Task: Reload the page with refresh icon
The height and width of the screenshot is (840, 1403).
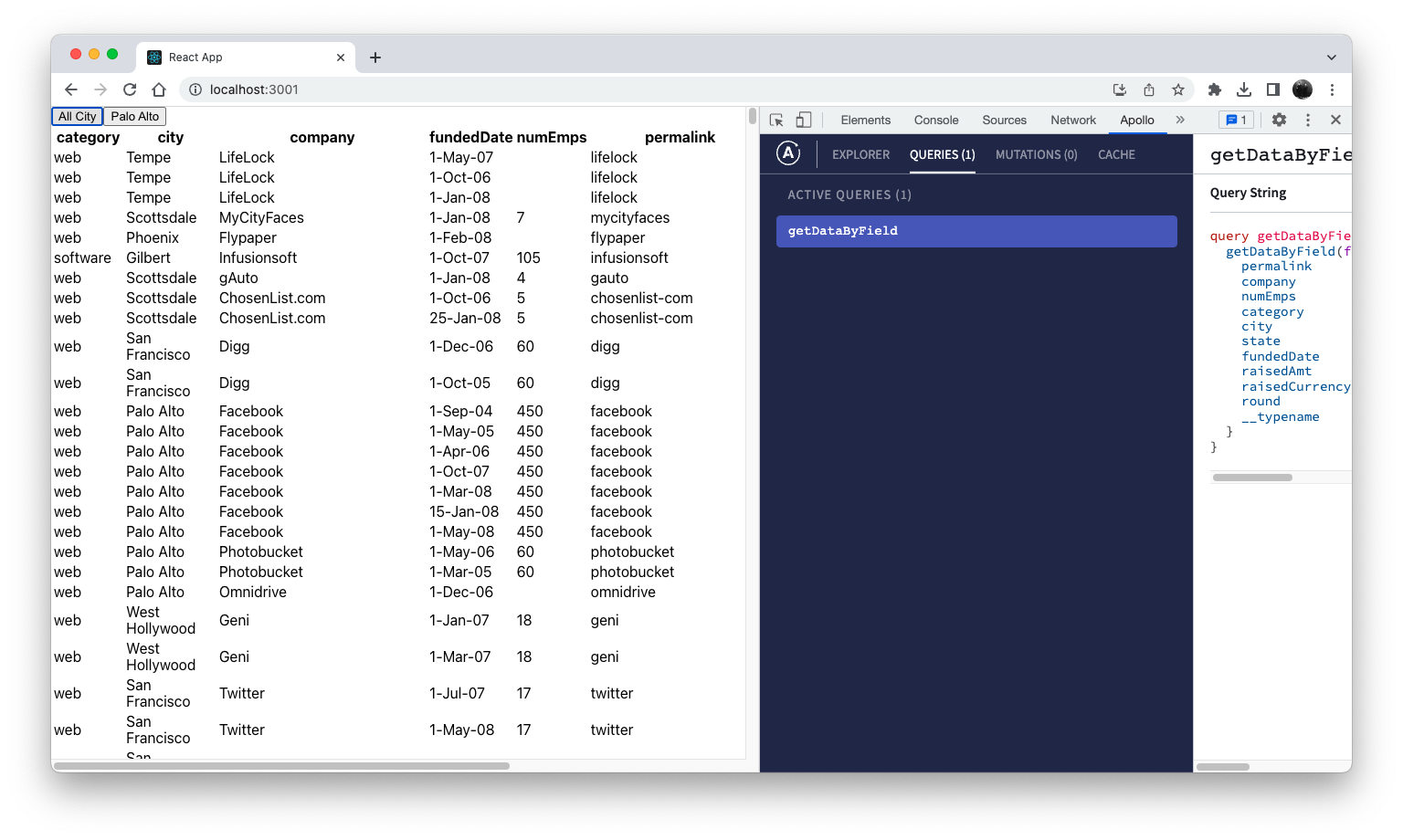Action: pos(130,89)
